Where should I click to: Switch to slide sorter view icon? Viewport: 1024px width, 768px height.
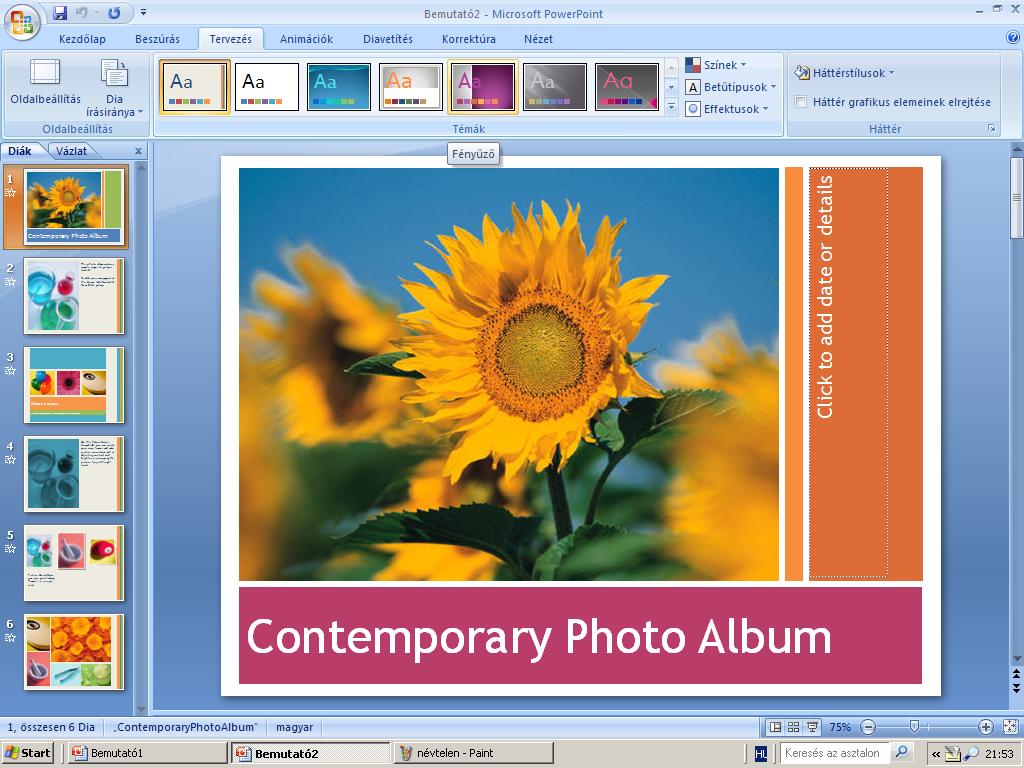tap(793, 727)
